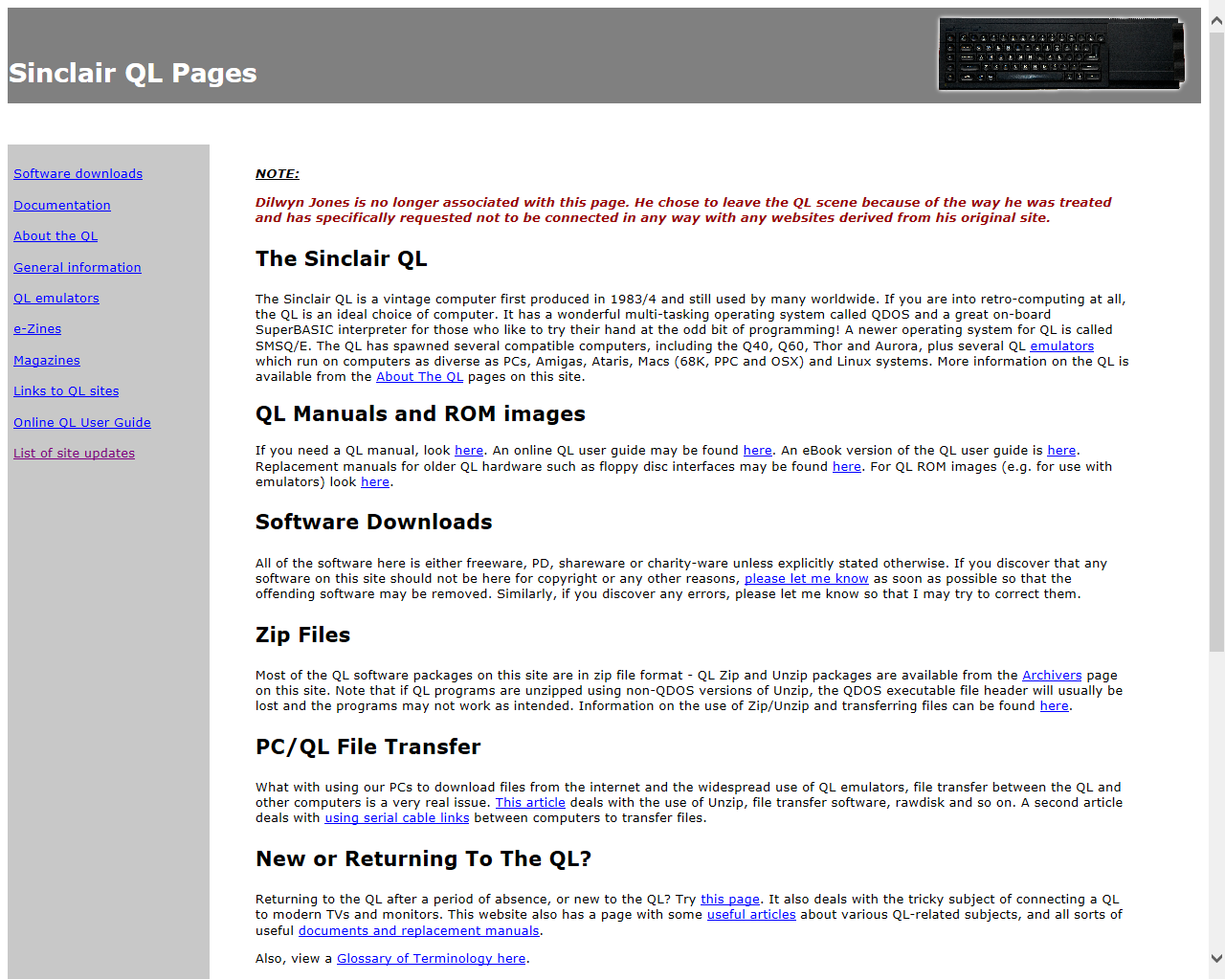Visit the About the QL page
Screen dimensions: 1225x980
click(x=55, y=235)
